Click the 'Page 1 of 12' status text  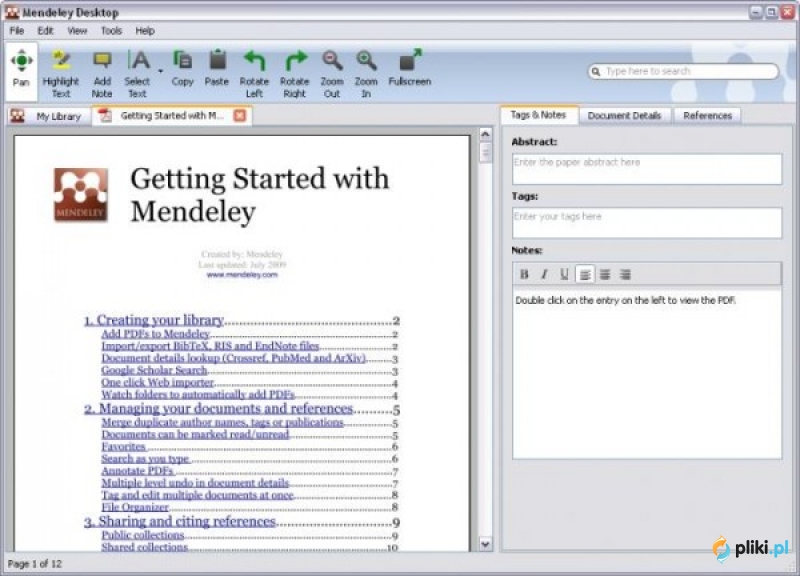[x=35, y=564]
